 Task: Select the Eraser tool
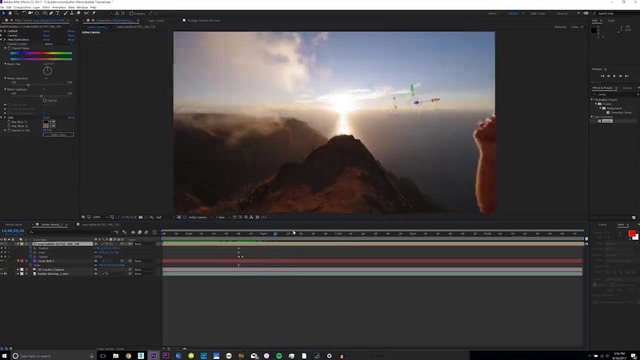78,13
